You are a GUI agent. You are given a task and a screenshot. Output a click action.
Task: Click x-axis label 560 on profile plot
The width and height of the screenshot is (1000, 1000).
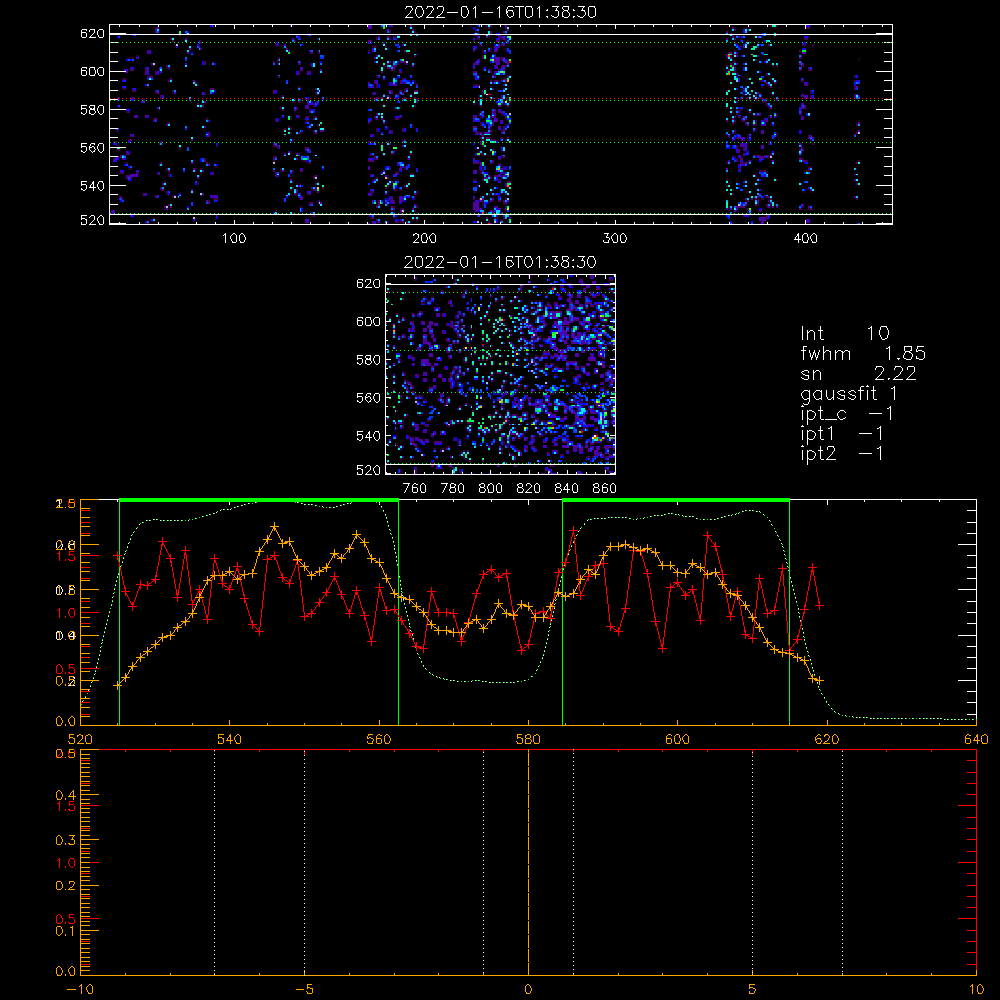point(379,740)
